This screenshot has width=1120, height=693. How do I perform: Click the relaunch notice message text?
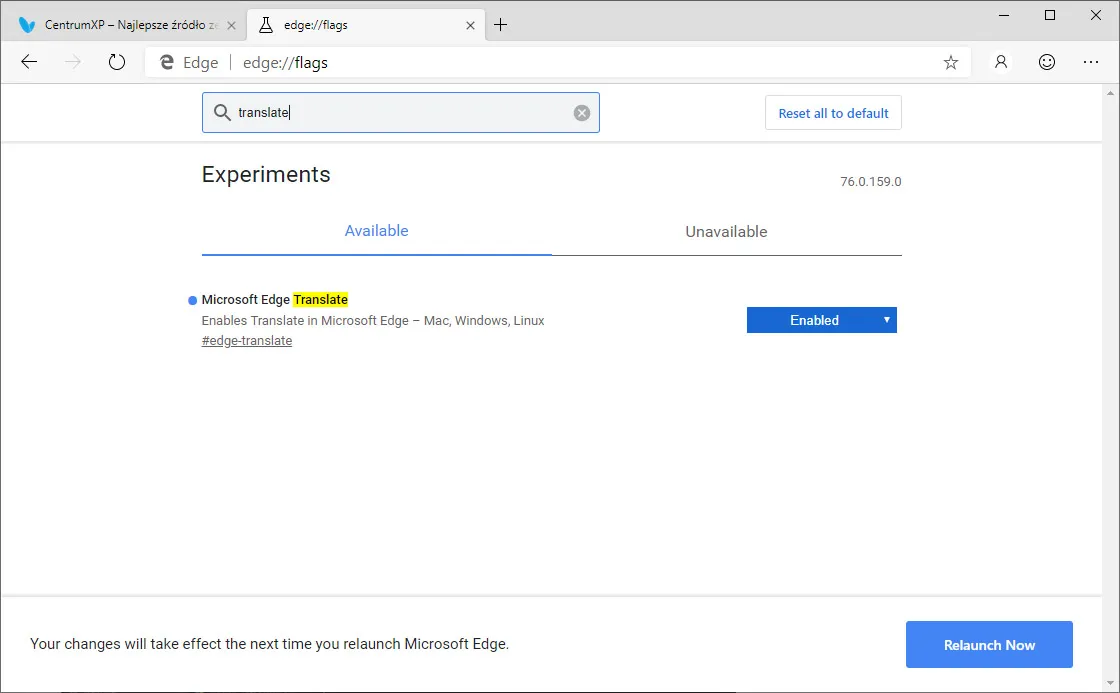point(269,644)
